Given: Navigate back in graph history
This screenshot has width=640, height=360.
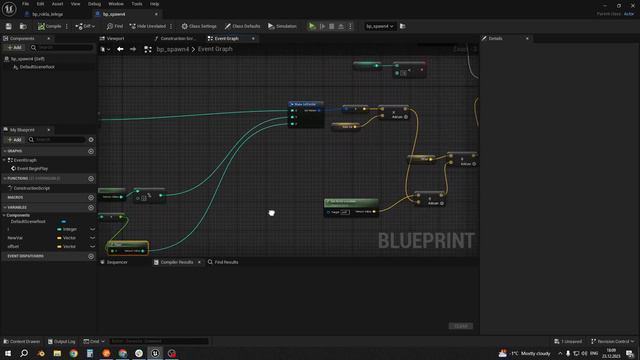Looking at the screenshot, I should click(120, 49).
